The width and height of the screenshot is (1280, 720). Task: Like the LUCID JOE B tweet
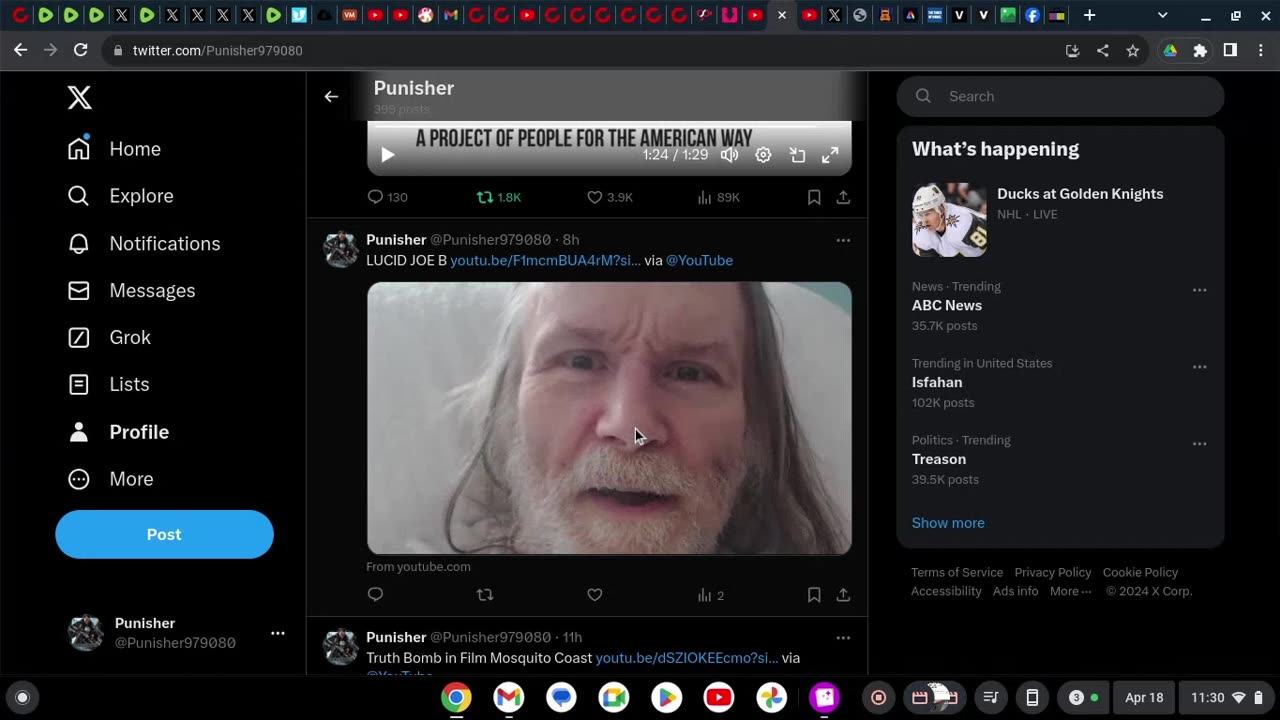click(x=595, y=594)
